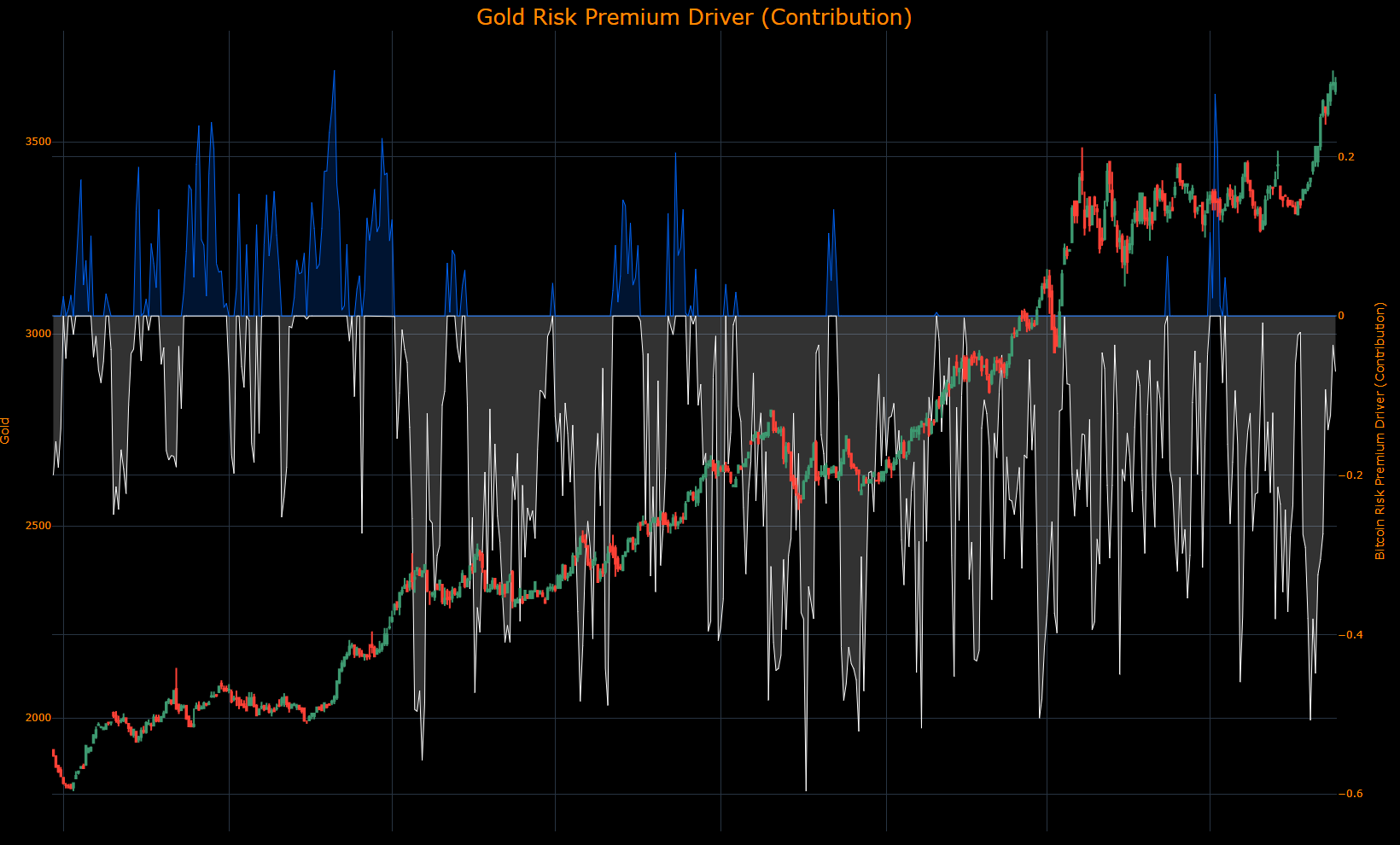Select the deepest white trough near the chart bottom
The height and width of the screenshot is (845, 1400).
[807, 788]
